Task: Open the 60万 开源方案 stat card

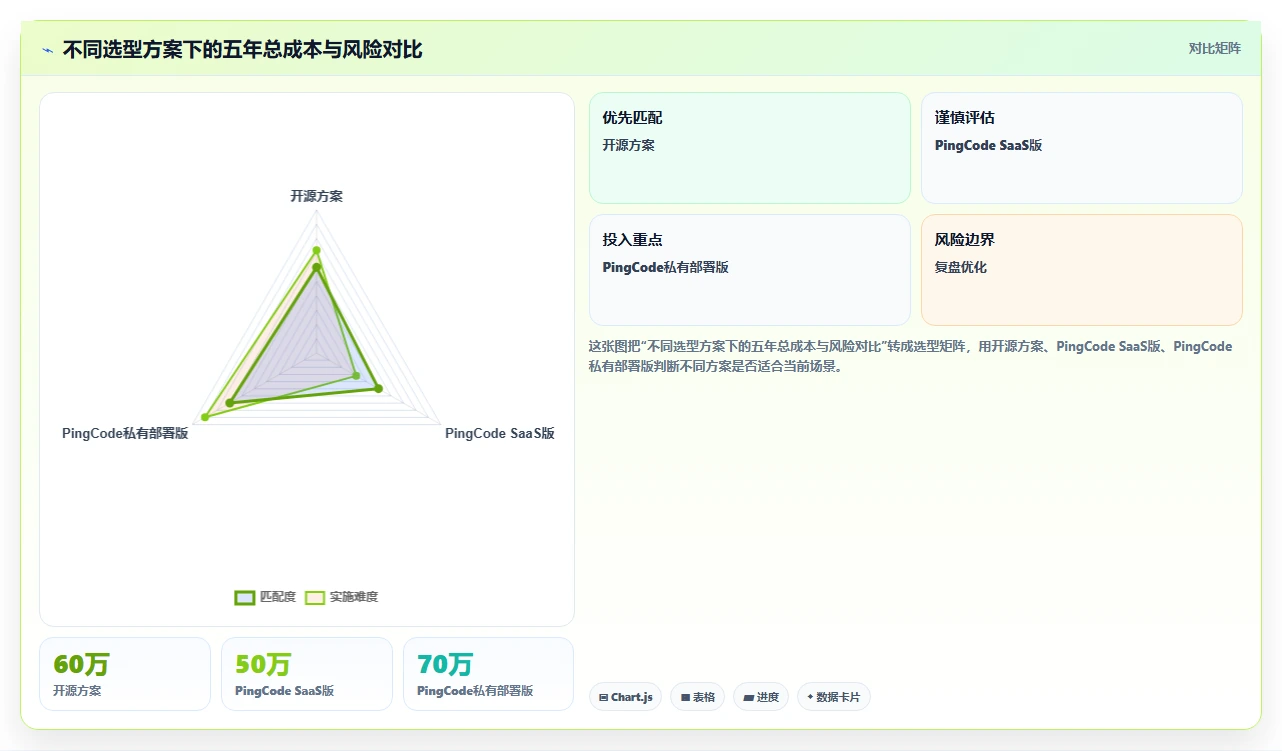Action: pos(125,674)
